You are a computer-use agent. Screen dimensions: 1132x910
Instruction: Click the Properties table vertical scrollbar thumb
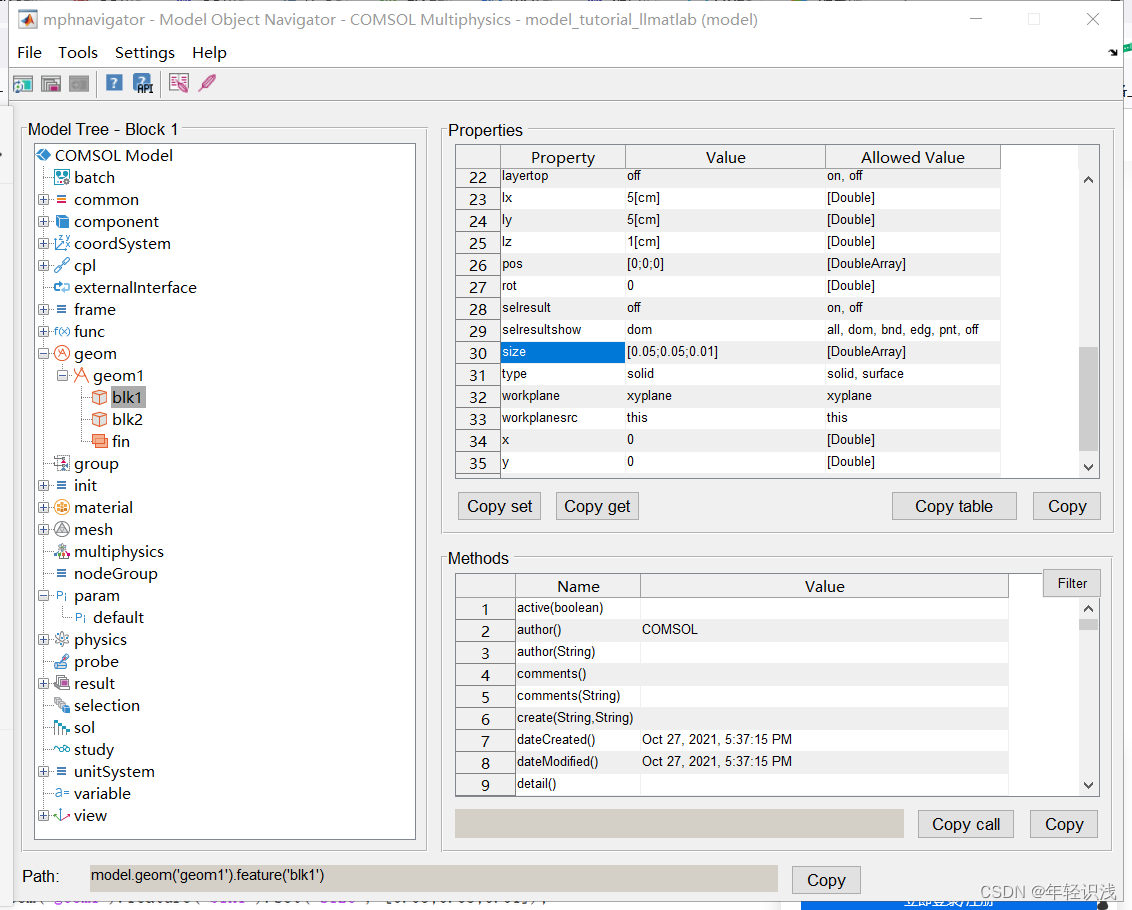1088,399
